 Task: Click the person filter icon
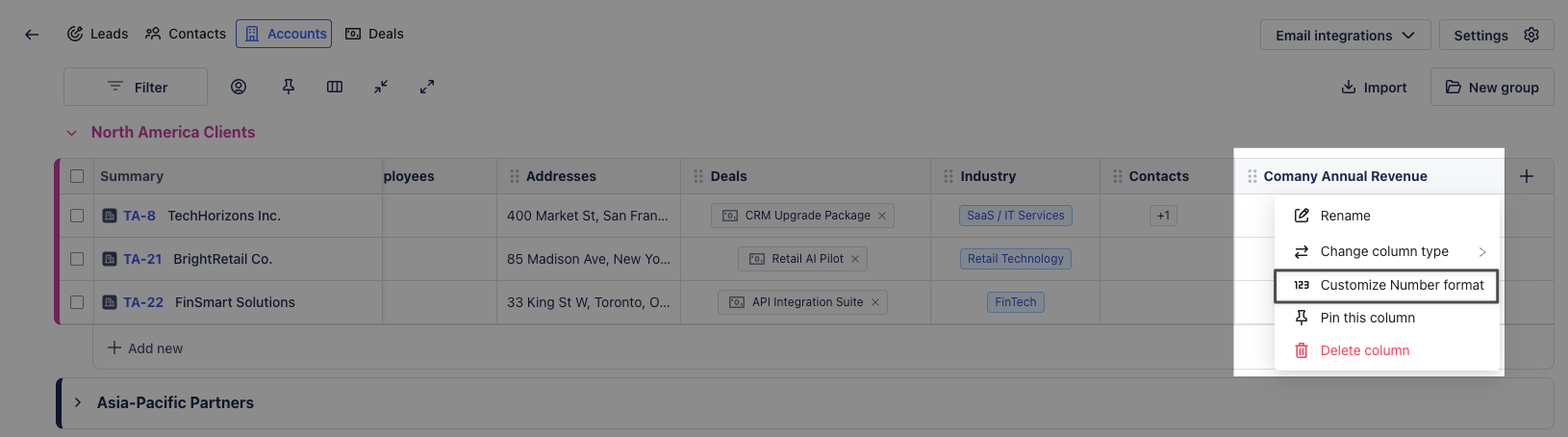point(239,87)
